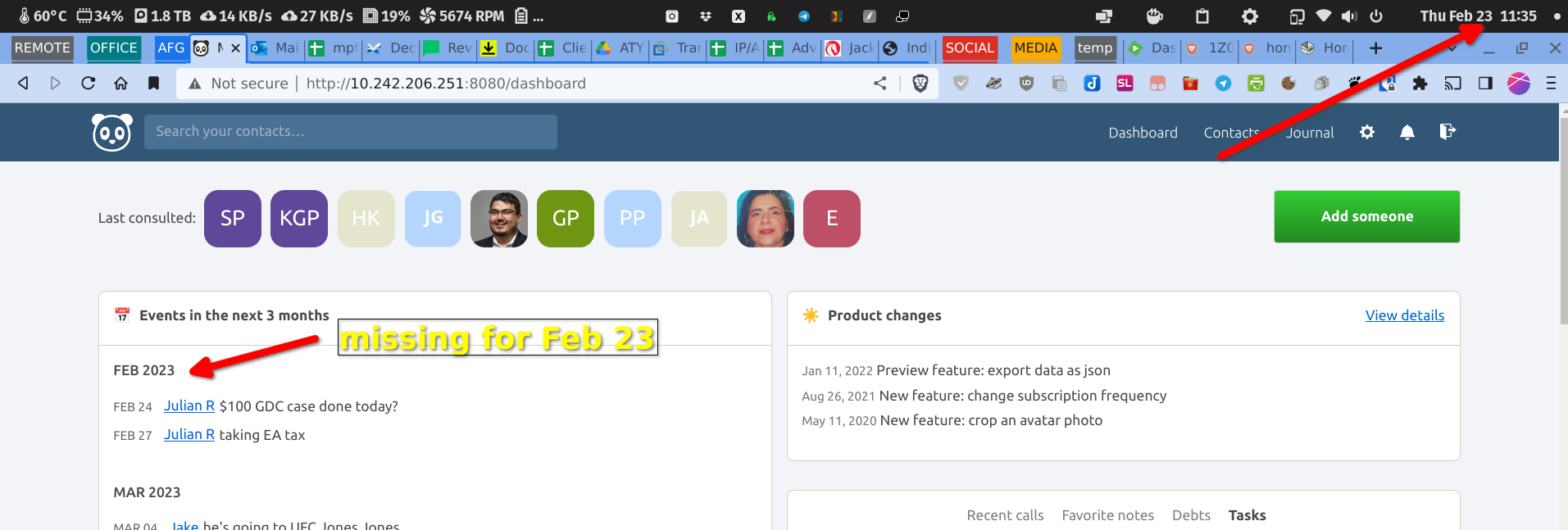1568x530 pixels.
Task: Open the browser hamburger menu
Action: pos(1551,83)
